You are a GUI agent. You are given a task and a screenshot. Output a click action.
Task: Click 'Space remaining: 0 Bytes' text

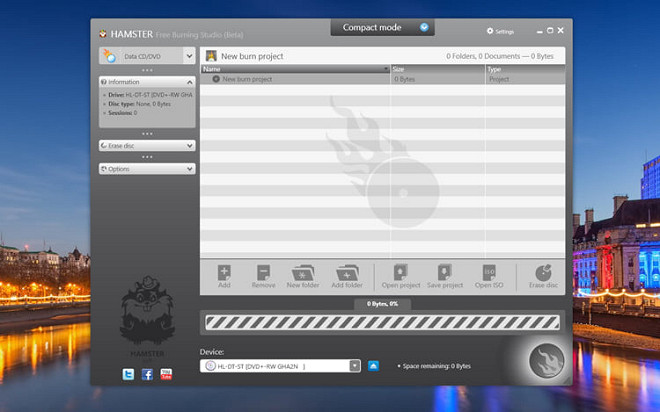point(436,366)
